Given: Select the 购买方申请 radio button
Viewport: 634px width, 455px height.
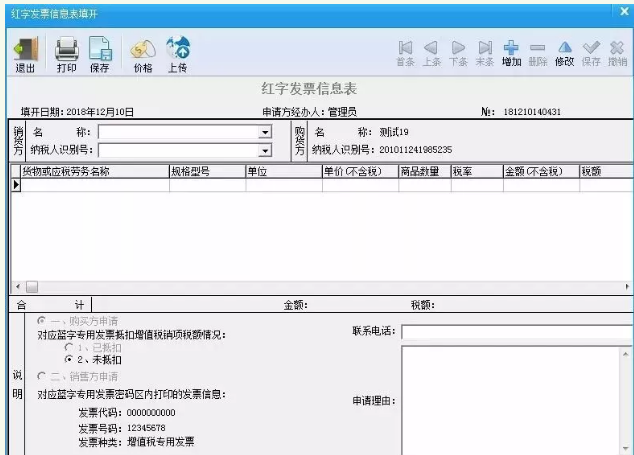Looking at the screenshot, I should click(x=42, y=320).
